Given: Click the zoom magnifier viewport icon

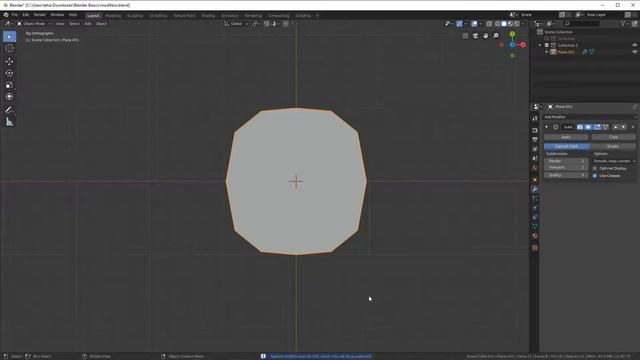Looking at the screenshot, I should tap(496, 36).
